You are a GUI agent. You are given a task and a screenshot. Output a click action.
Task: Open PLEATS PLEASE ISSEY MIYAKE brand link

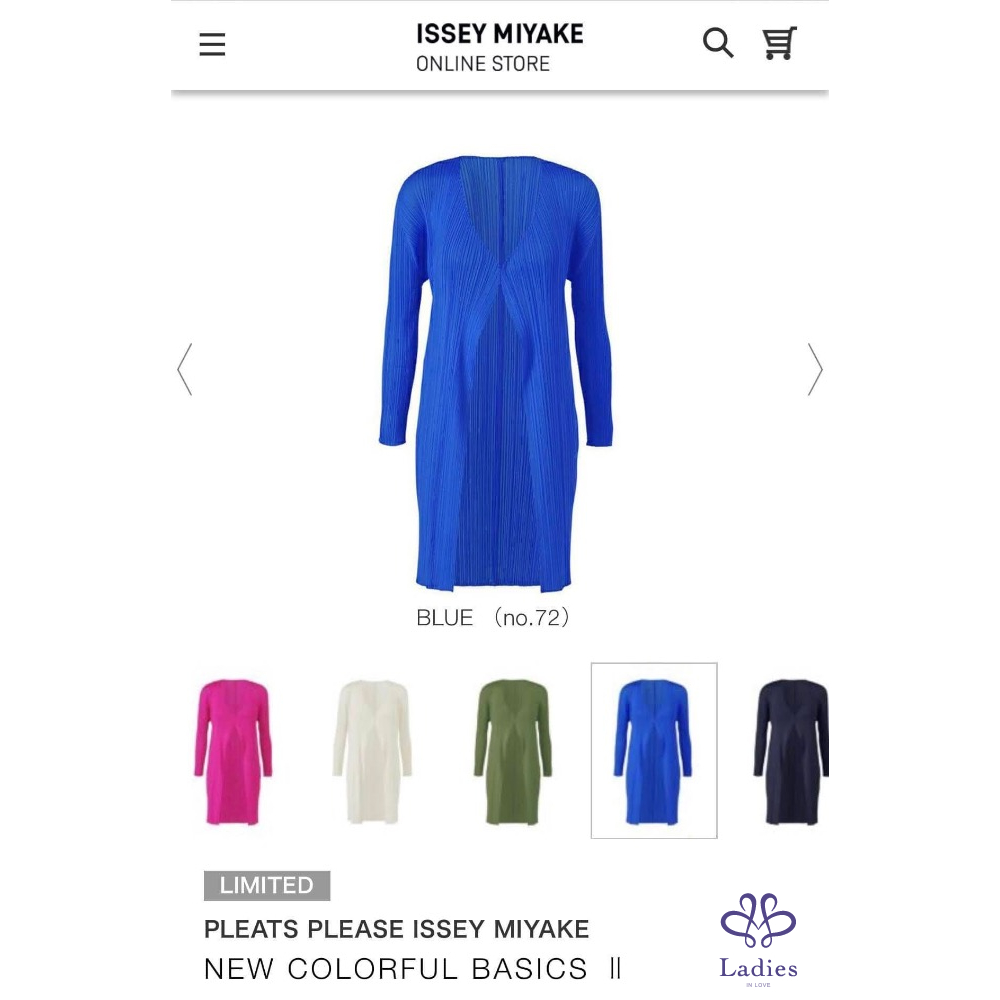tap(396, 929)
